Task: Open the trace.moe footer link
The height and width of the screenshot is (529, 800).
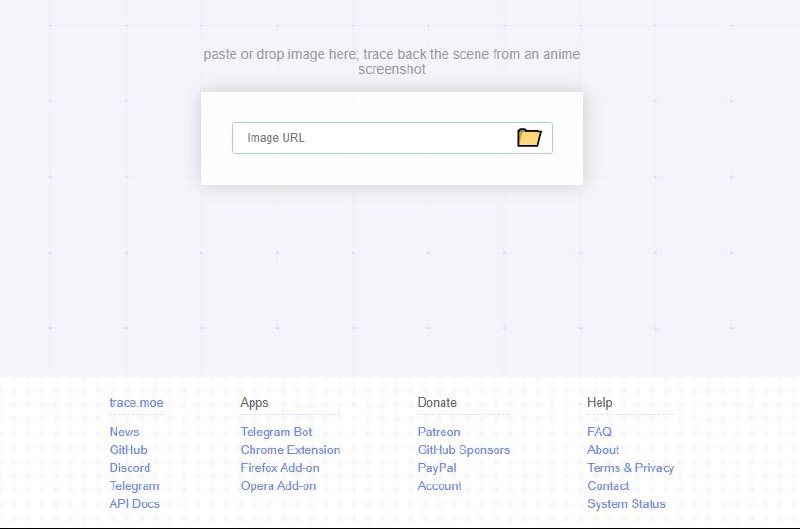Action: 136,403
